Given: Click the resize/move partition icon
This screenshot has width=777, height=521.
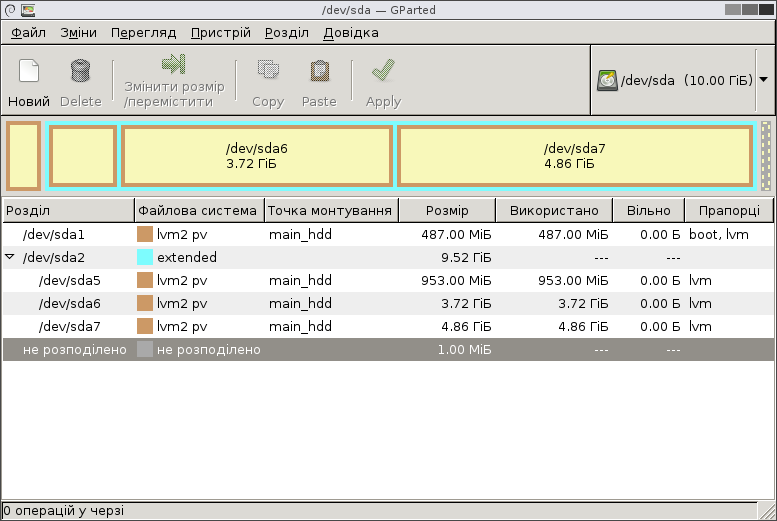Looking at the screenshot, I should point(173,65).
